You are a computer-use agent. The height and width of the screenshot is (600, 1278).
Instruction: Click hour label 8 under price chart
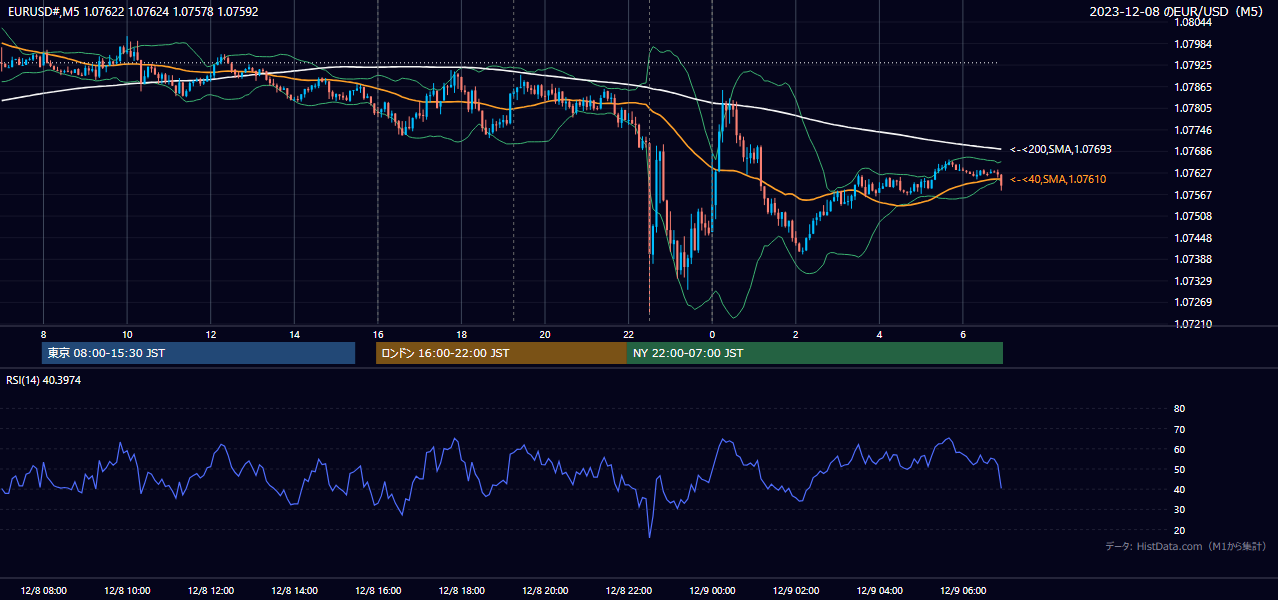tap(43, 334)
